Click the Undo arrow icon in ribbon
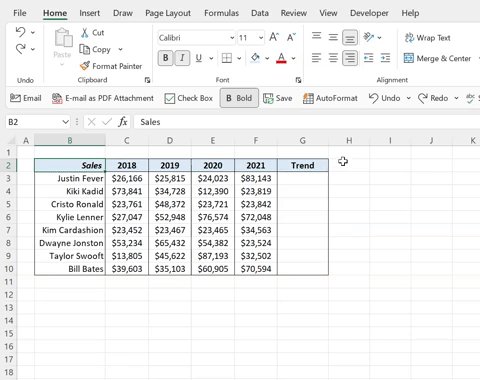This screenshot has width=480, height=380. coord(20,32)
